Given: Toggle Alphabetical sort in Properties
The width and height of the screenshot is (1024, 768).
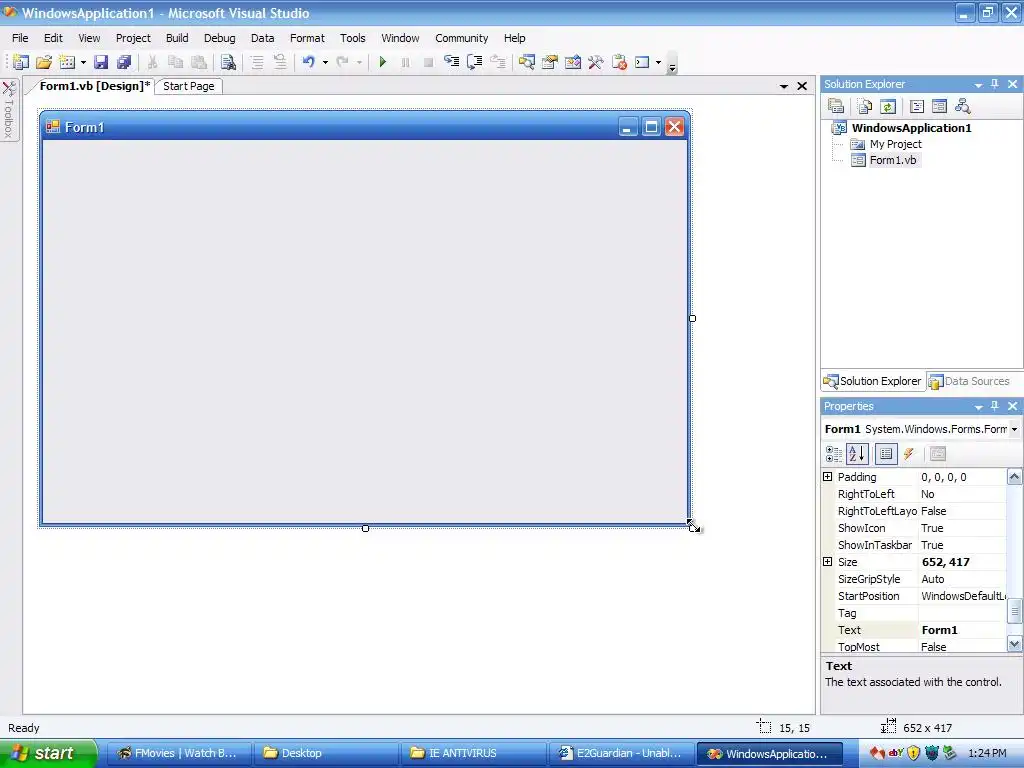Looking at the screenshot, I should [x=857, y=454].
